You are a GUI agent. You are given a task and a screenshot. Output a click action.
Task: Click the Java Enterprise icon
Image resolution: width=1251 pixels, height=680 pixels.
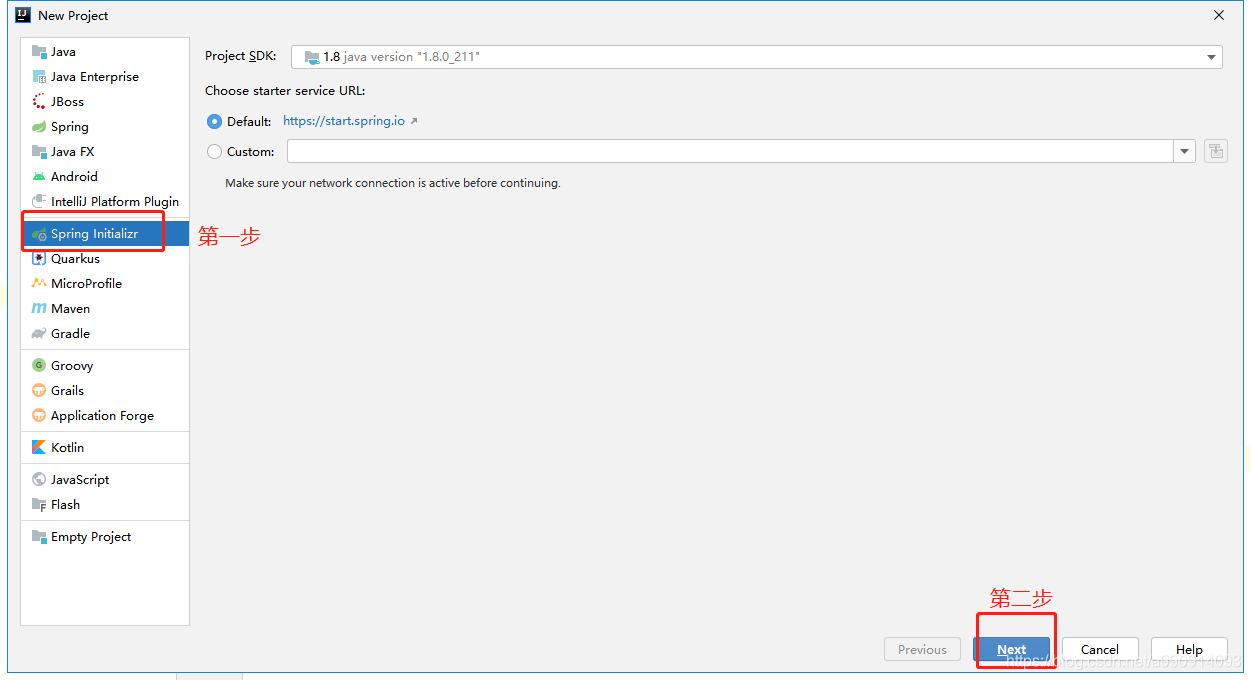click(x=39, y=77)
